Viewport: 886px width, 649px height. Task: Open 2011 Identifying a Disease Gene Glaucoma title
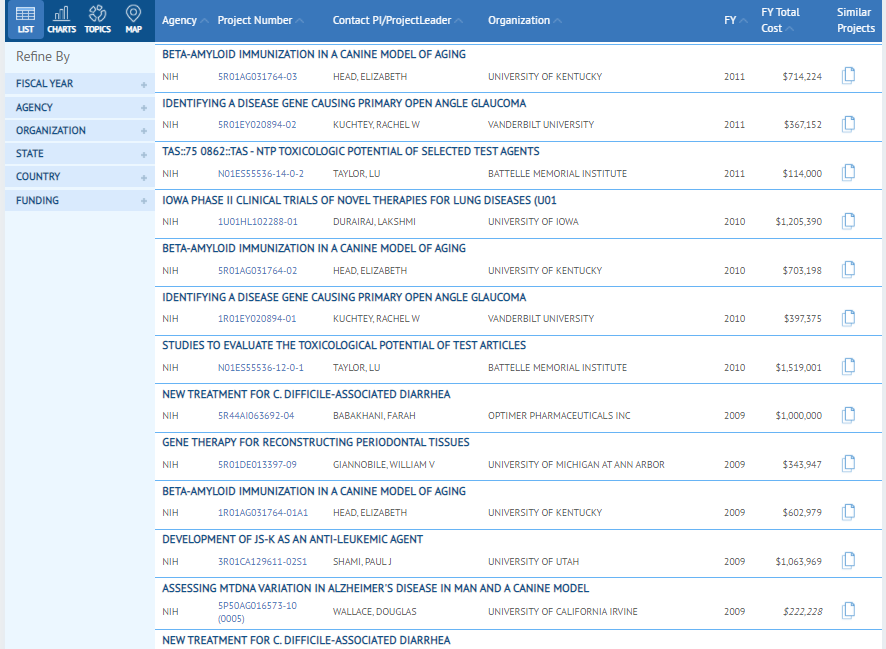pos(344,103)
